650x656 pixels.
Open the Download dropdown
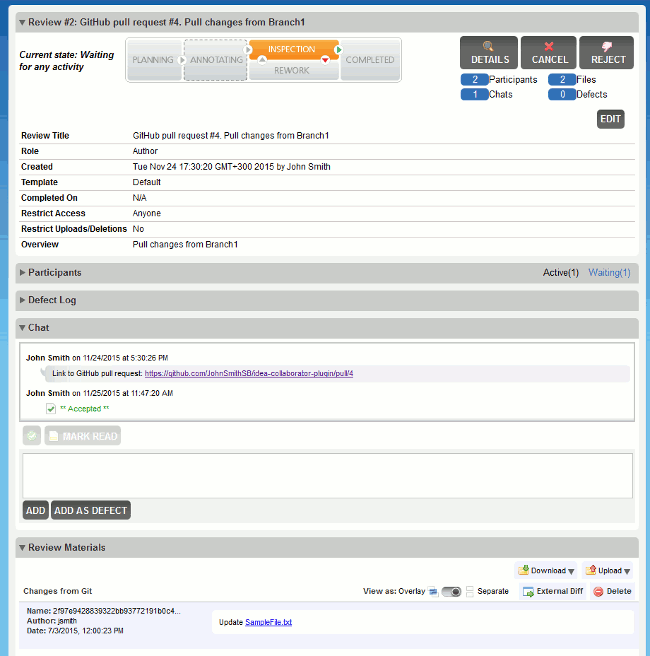click(x=546, y=571)
